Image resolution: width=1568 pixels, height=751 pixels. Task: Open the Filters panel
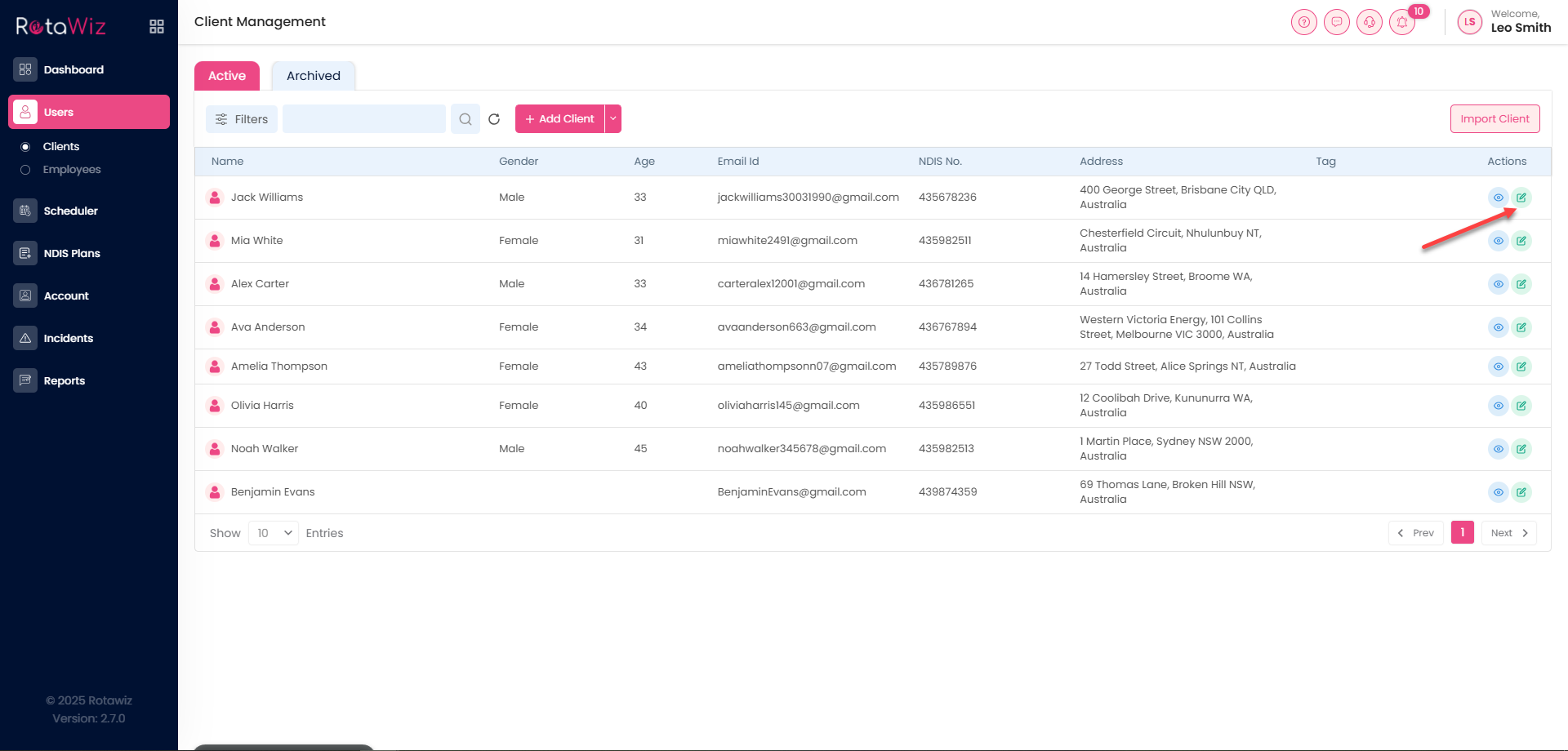[x=242, y=119]
